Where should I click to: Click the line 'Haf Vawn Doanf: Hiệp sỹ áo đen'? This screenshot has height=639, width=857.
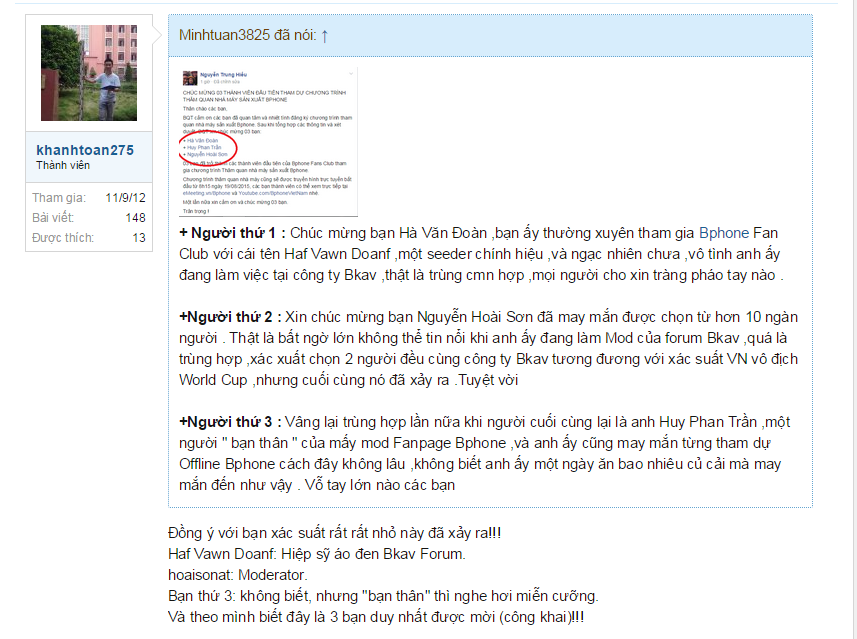click(317, 554)
